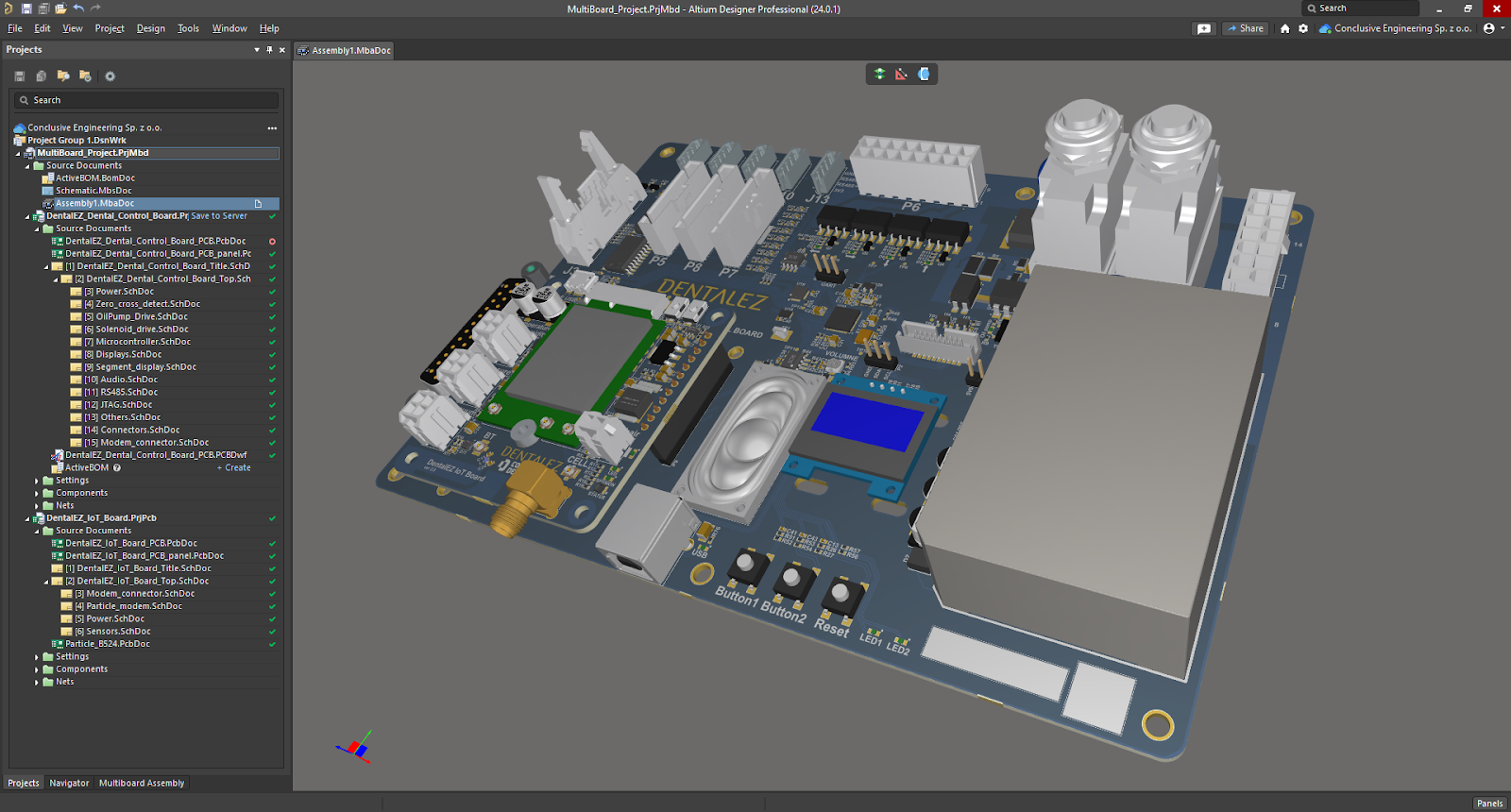Click the red status circle on DentalEZ_Dental_Control_Board_PCB.PcbDoc
Viewport: 1511px width, 812px height.
(x=272, y=241)
